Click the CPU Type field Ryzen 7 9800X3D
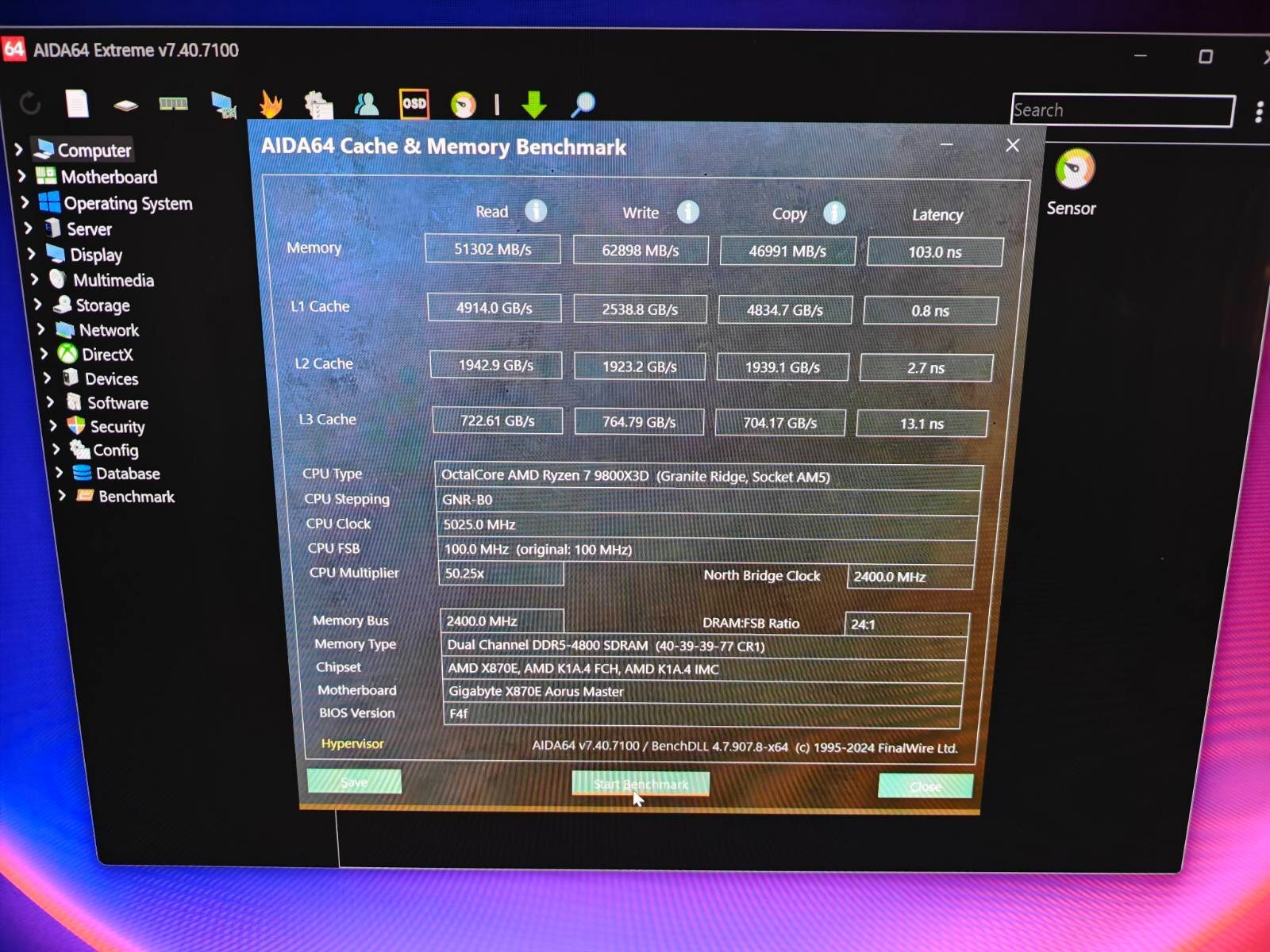The image size is (1270, 952). (709, 476)
